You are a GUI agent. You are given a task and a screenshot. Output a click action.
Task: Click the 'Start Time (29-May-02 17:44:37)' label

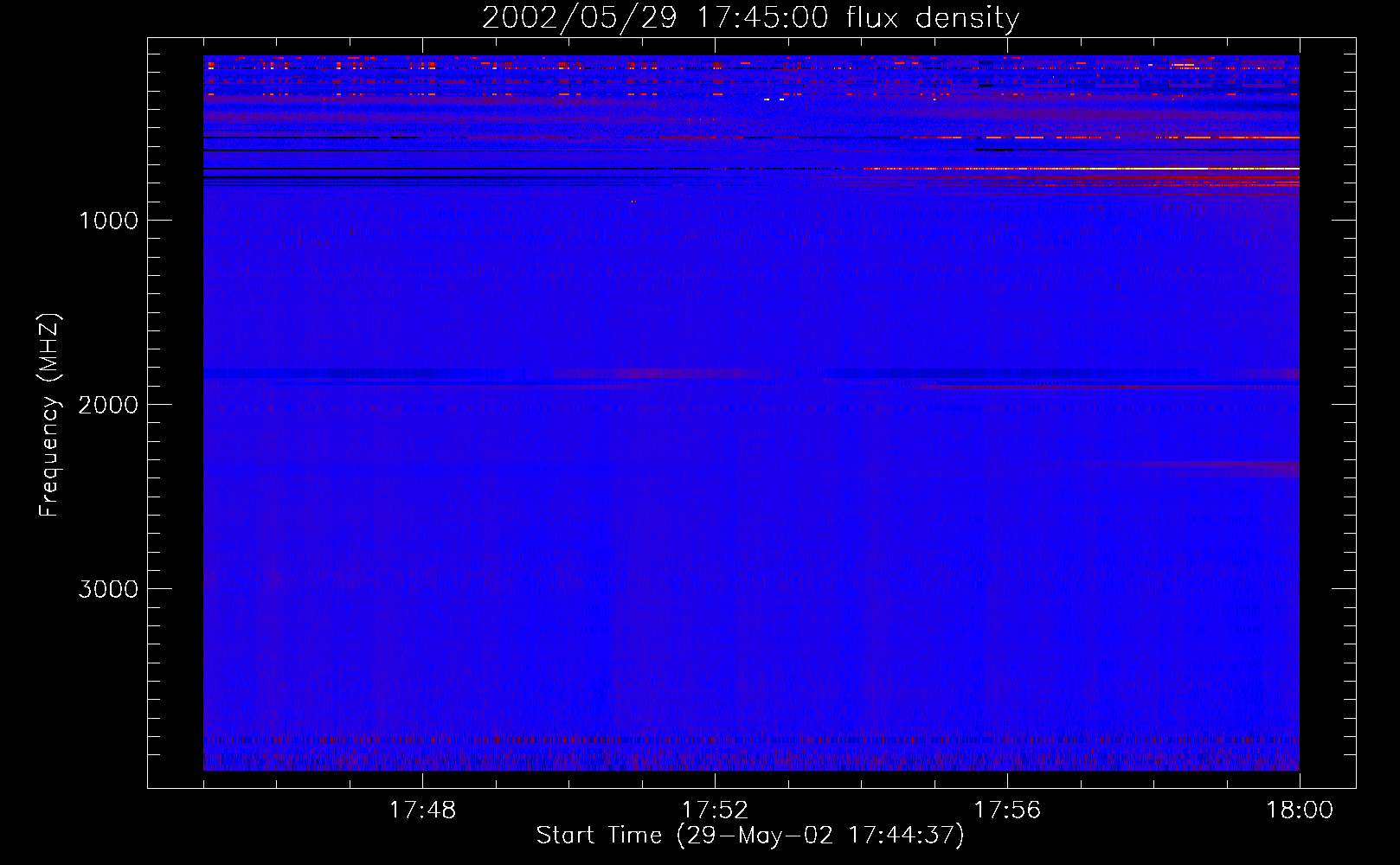750,836
